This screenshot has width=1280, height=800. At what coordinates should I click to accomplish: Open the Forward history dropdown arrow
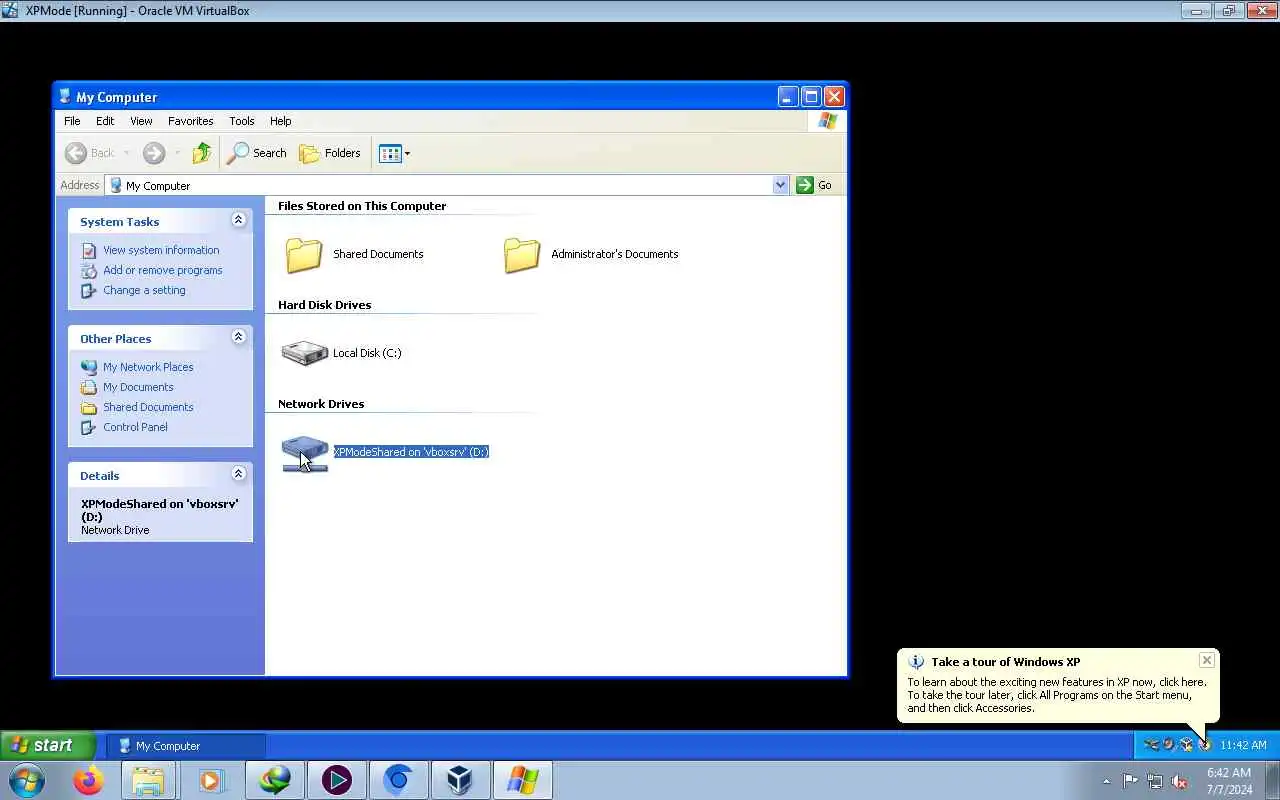click(177, 153)
